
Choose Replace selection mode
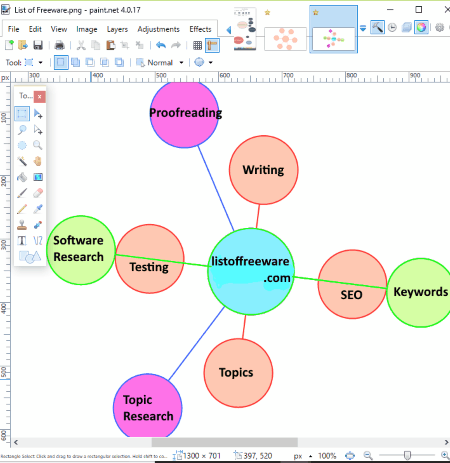pyautogui.click(x=61, y=62)
